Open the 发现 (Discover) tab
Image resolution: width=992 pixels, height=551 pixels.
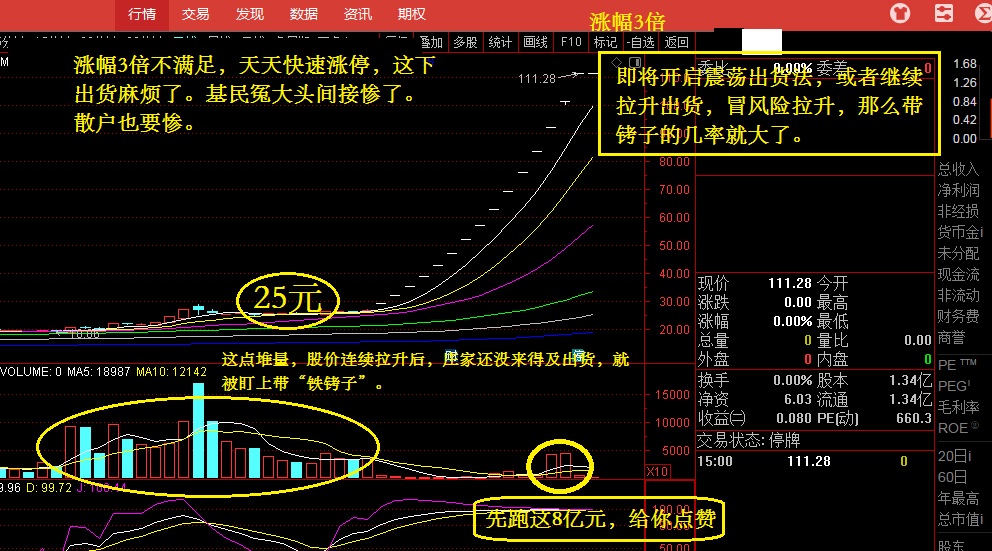coord(249,14)
